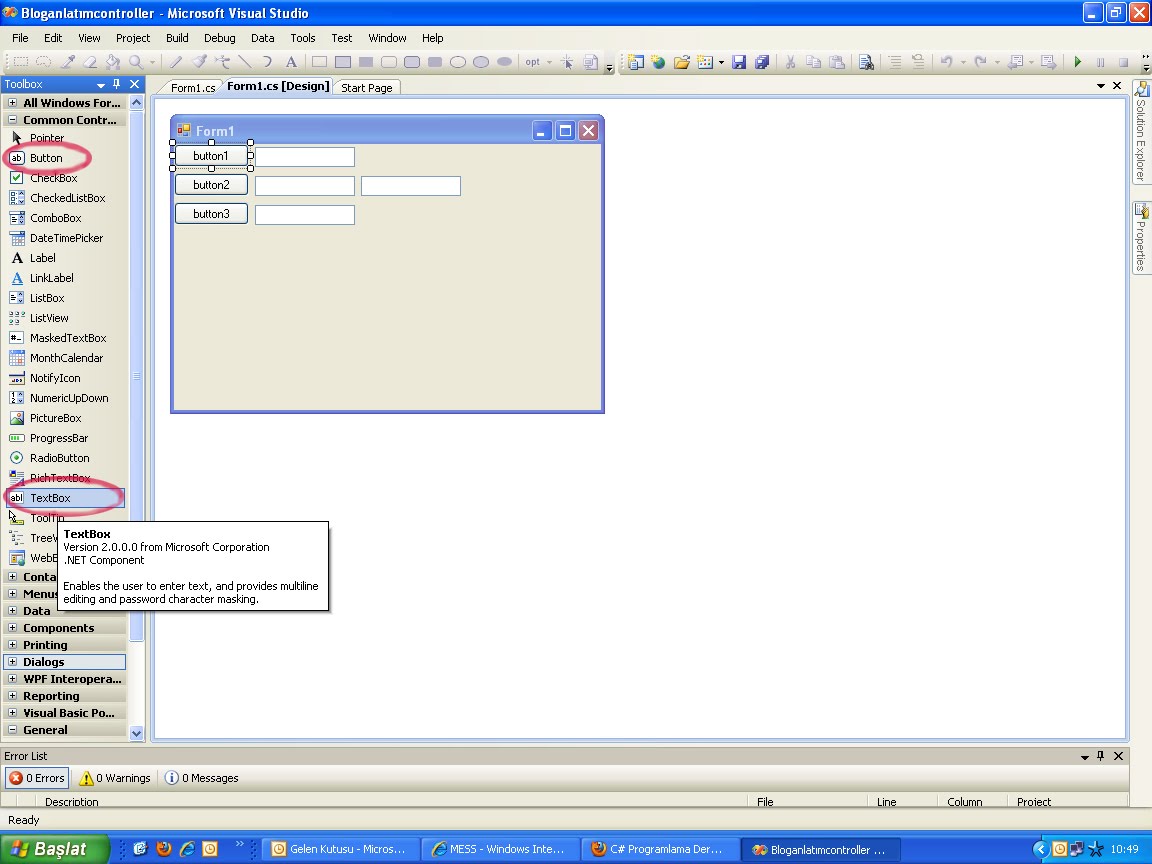The width and height of the screenshot is (1152, 864).
Task: Select the Magnifier tool in the image toolbar
Action: tap(135, 62)
